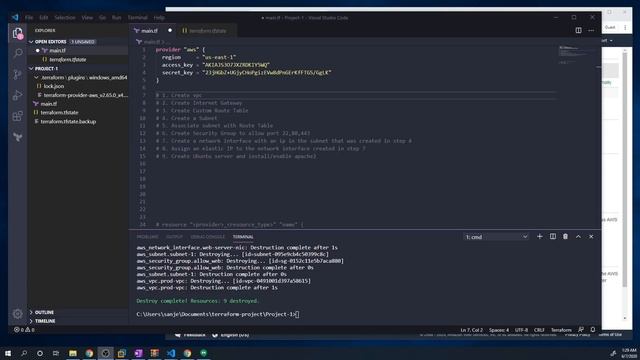
Task: Switch to the terraform.tfstate editor tab
Action: 207,31
